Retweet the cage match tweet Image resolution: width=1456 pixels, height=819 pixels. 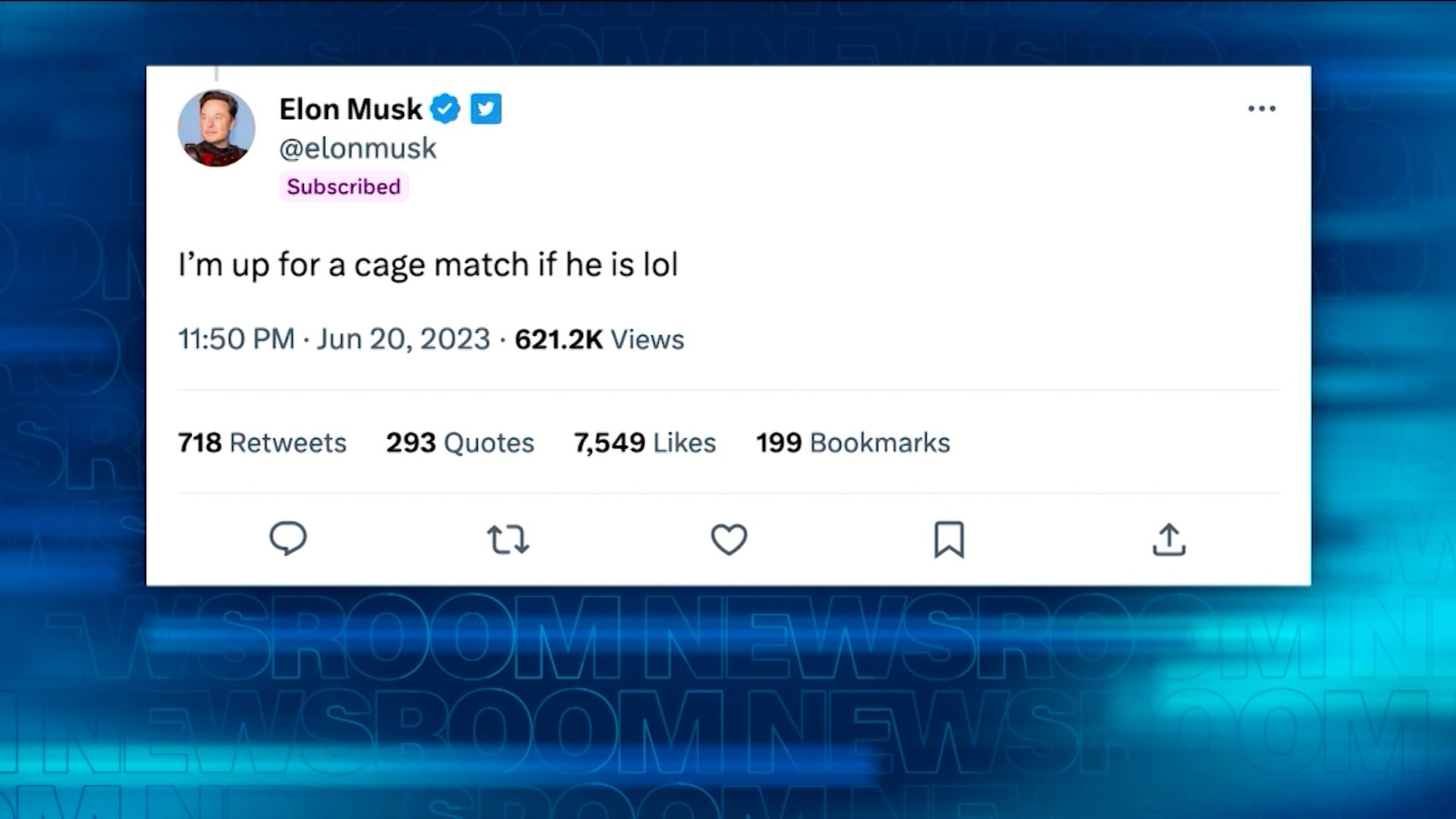[507, 540]
